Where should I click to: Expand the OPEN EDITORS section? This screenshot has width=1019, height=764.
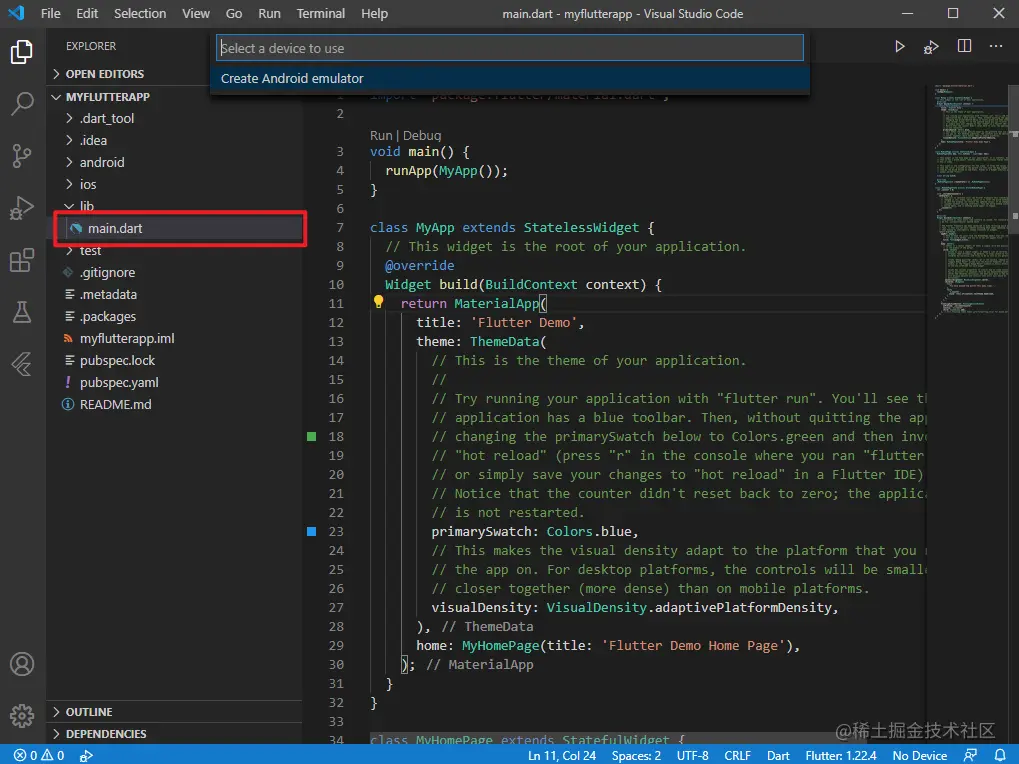[104, 74]
